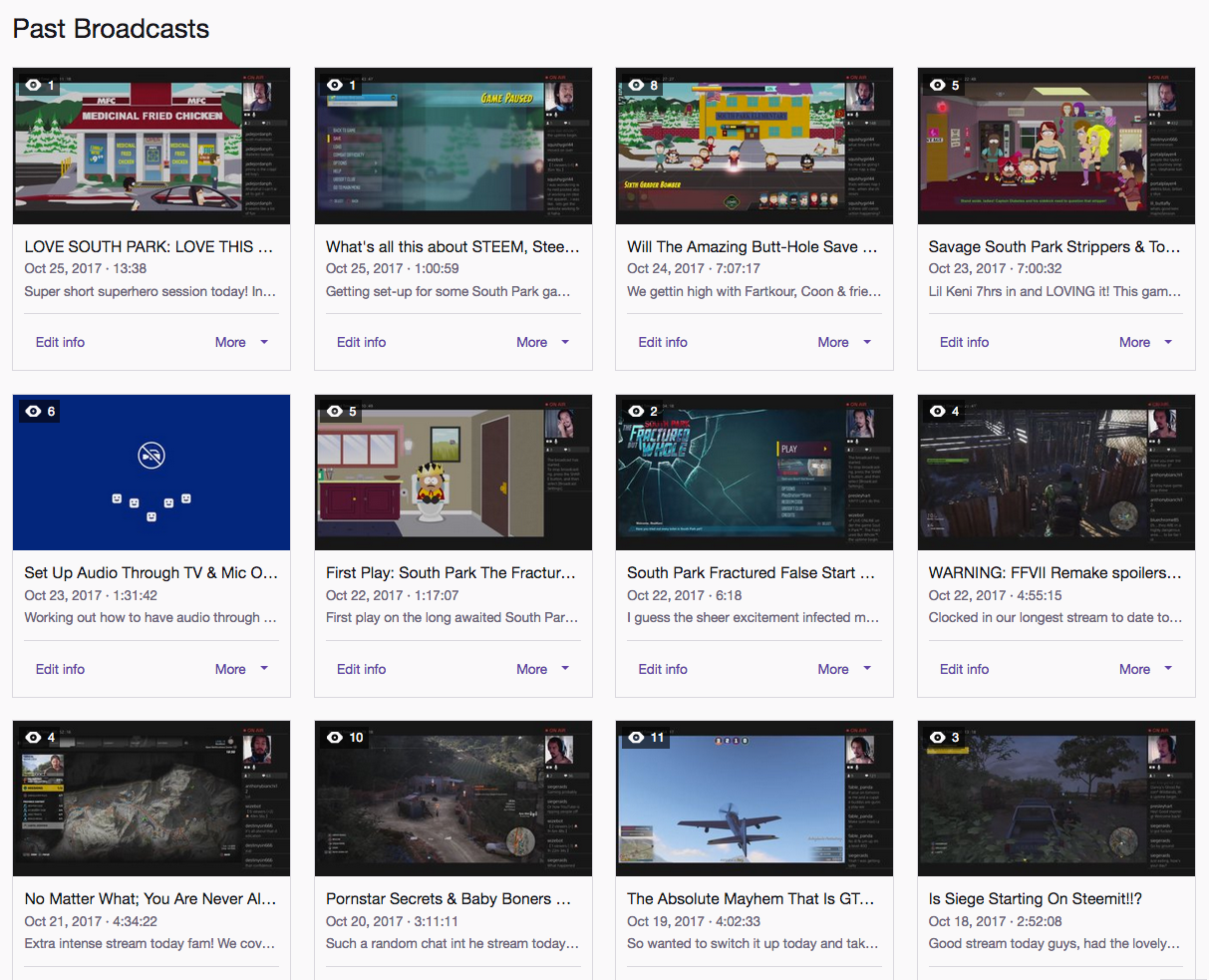Click title Will The Amazing Butt-Hole Save

coord(753,246)
